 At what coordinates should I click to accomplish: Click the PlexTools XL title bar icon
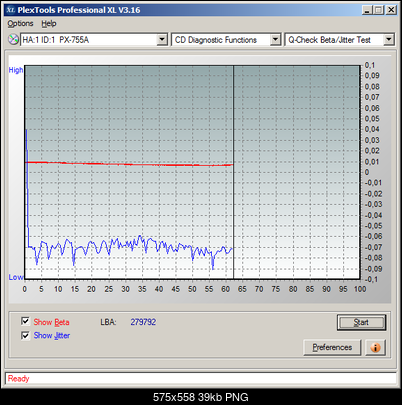(11, 10)
